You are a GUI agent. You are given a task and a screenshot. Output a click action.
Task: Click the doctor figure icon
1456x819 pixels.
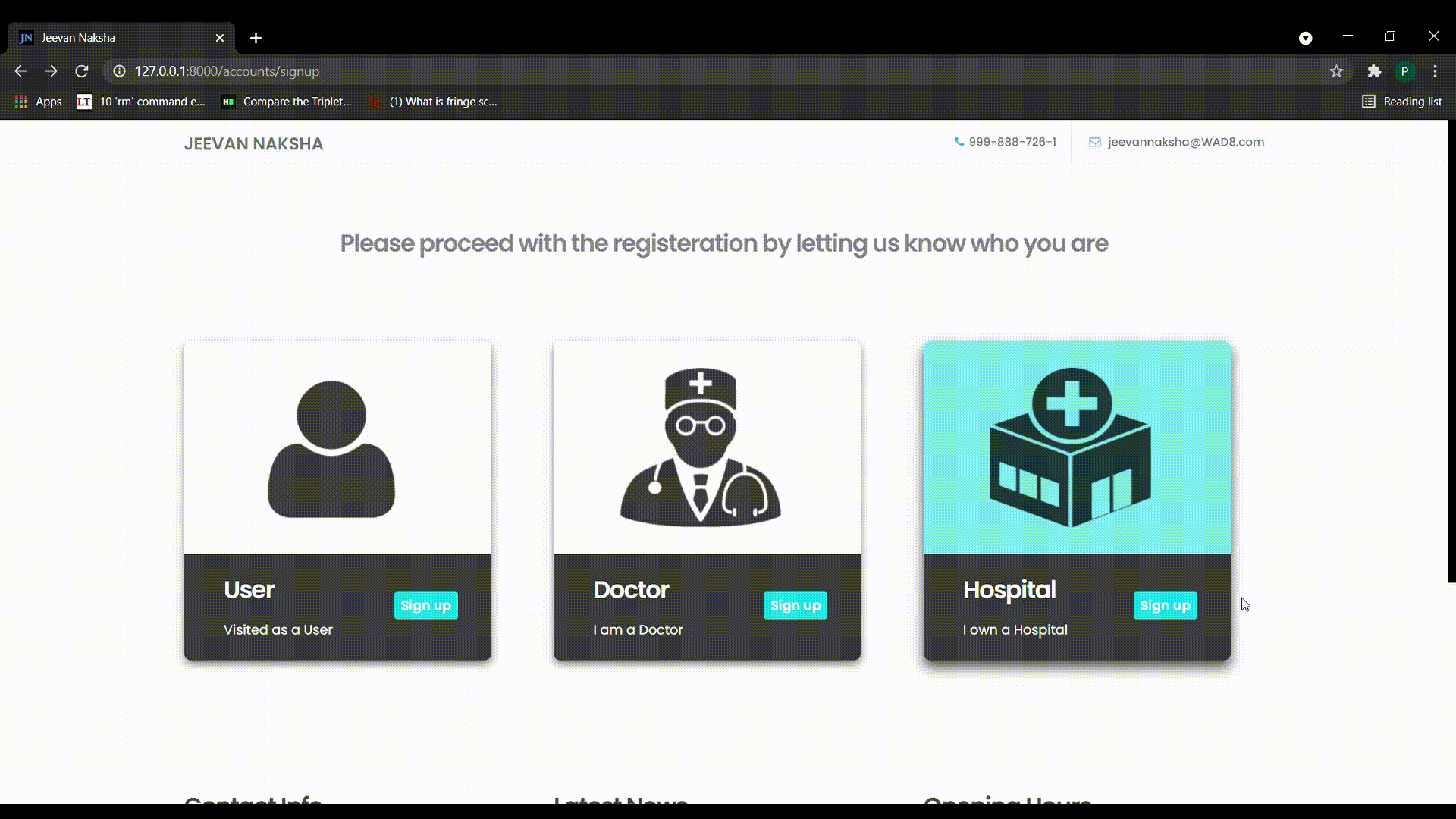pos(701,447)
